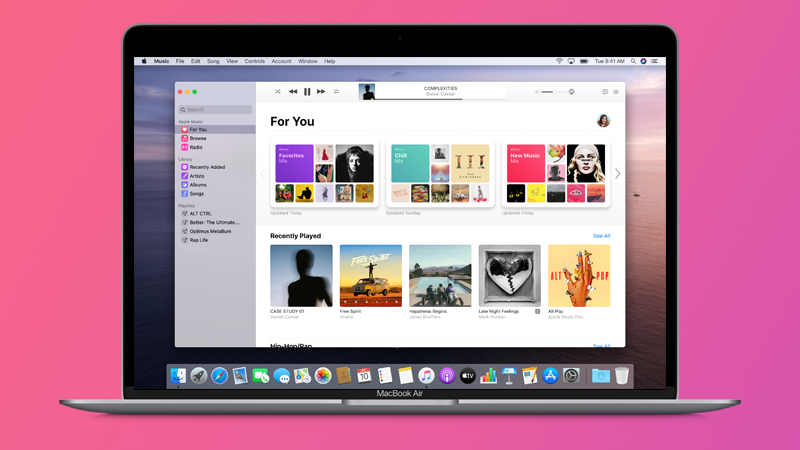Open System Preferences in the Dock
This screenshot has height=450, width=800.
pos(571,376)
